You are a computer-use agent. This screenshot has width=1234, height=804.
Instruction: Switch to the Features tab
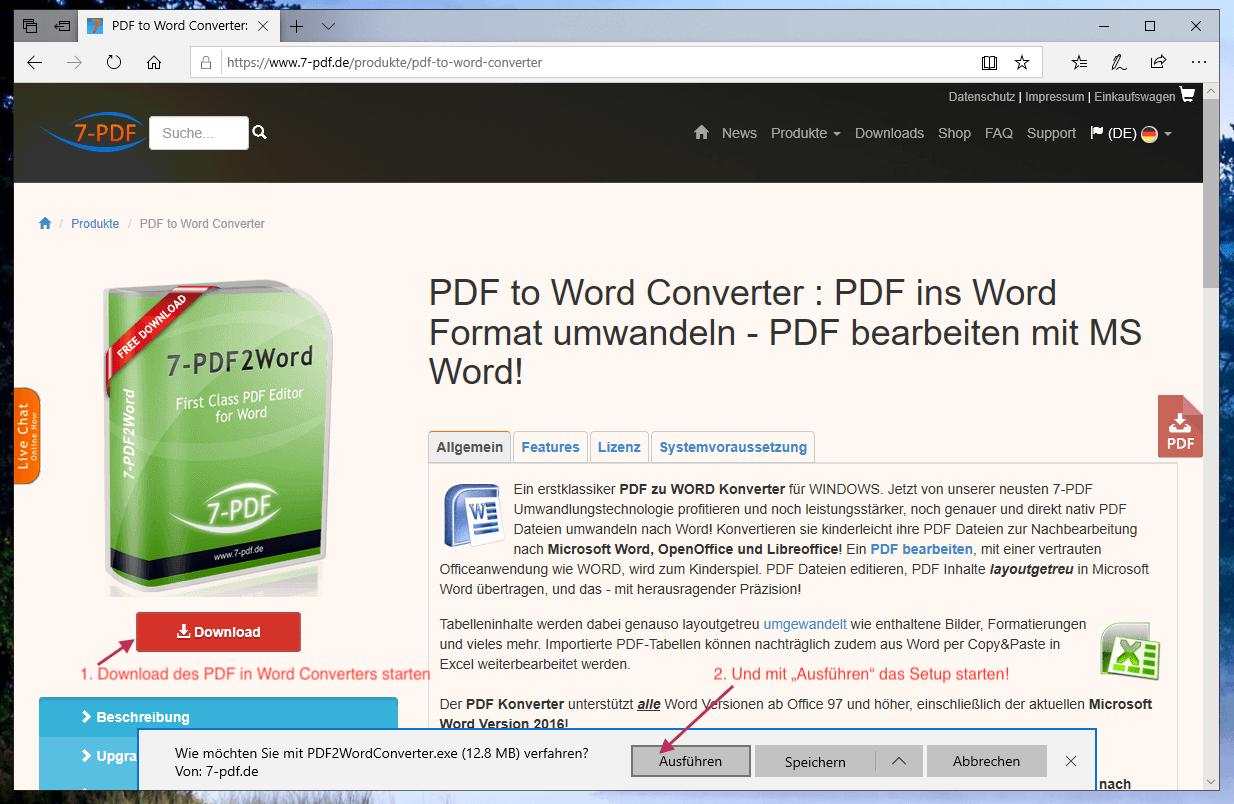click(x=550, y=447)
